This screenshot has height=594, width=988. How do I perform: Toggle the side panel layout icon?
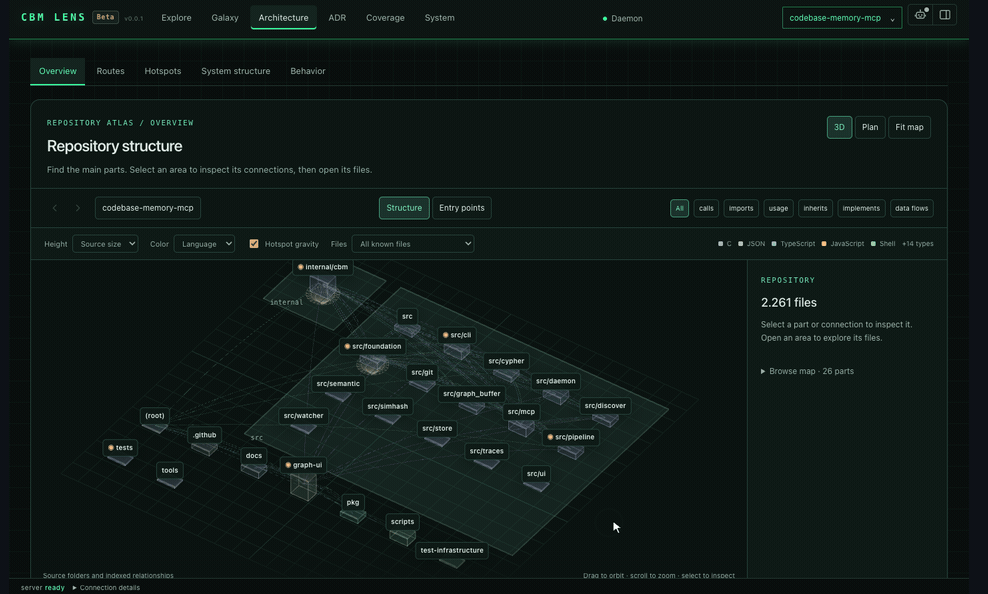(x=945, y=15)
